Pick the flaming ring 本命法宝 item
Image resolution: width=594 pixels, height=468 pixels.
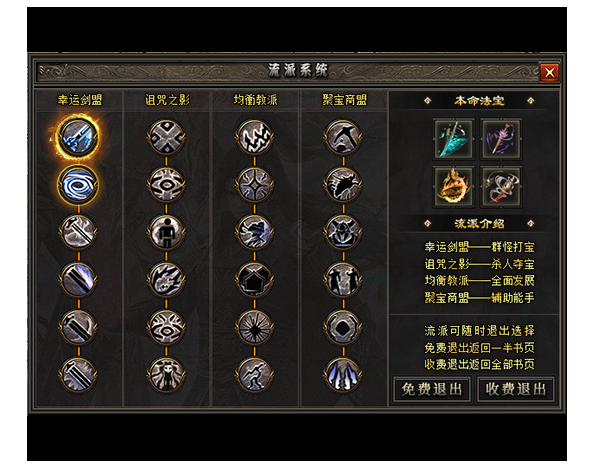[x=453, y=187]
